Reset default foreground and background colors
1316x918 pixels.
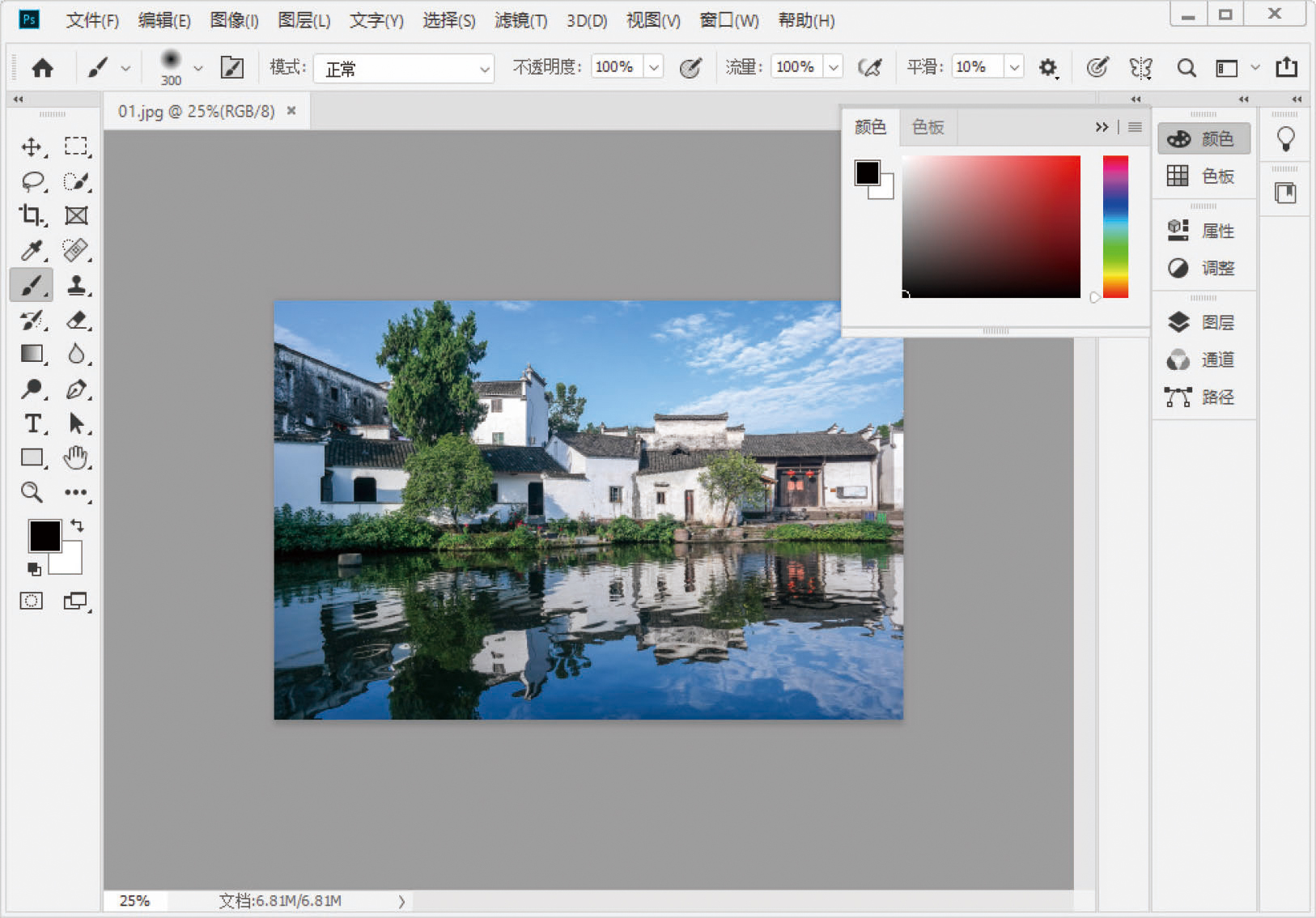click(34, 569)
